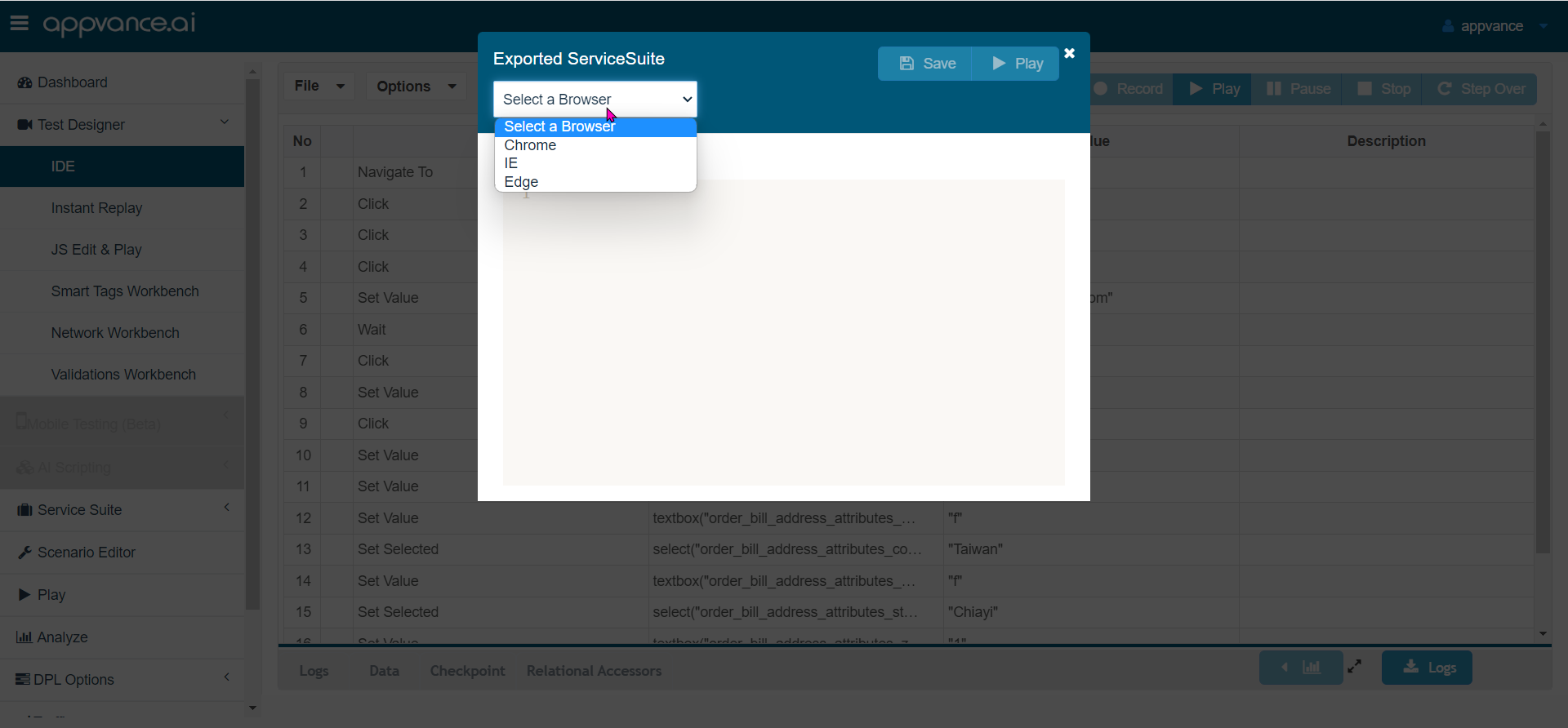
Task: Open the File dropdown menu
Action: coord(318,86)
